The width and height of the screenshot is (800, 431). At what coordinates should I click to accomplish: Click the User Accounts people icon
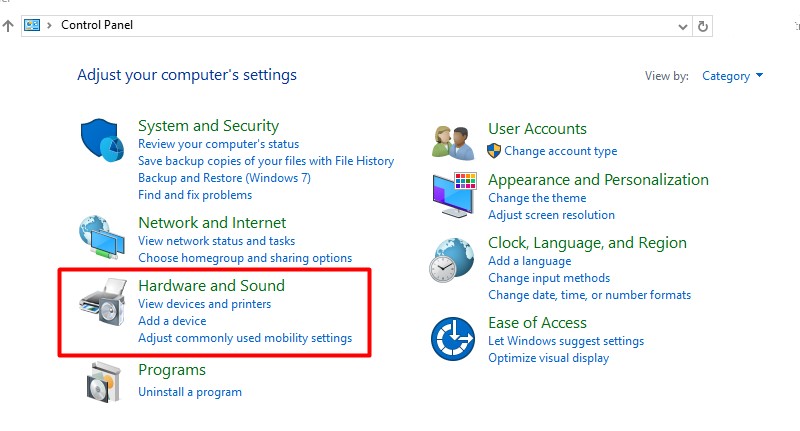pyautogui.click(x=453, y=141)
